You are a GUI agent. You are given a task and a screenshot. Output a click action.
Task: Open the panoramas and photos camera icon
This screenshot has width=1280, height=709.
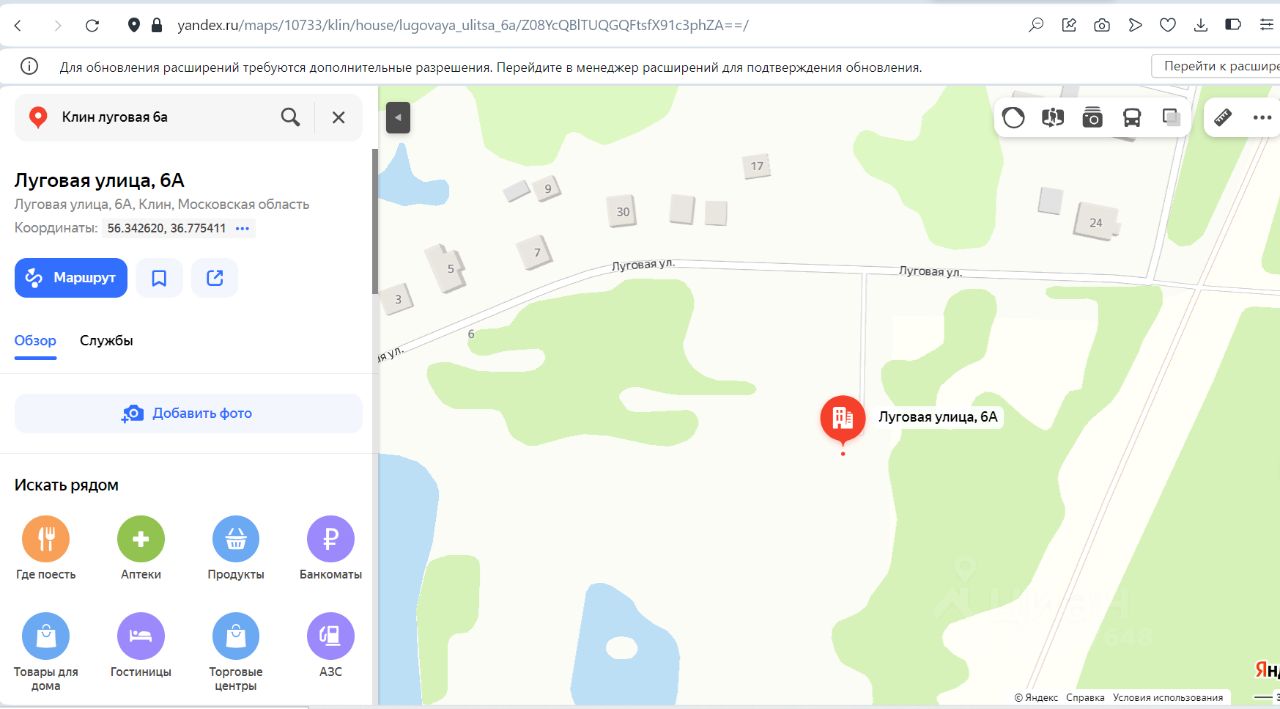(x=1092, y=117)
